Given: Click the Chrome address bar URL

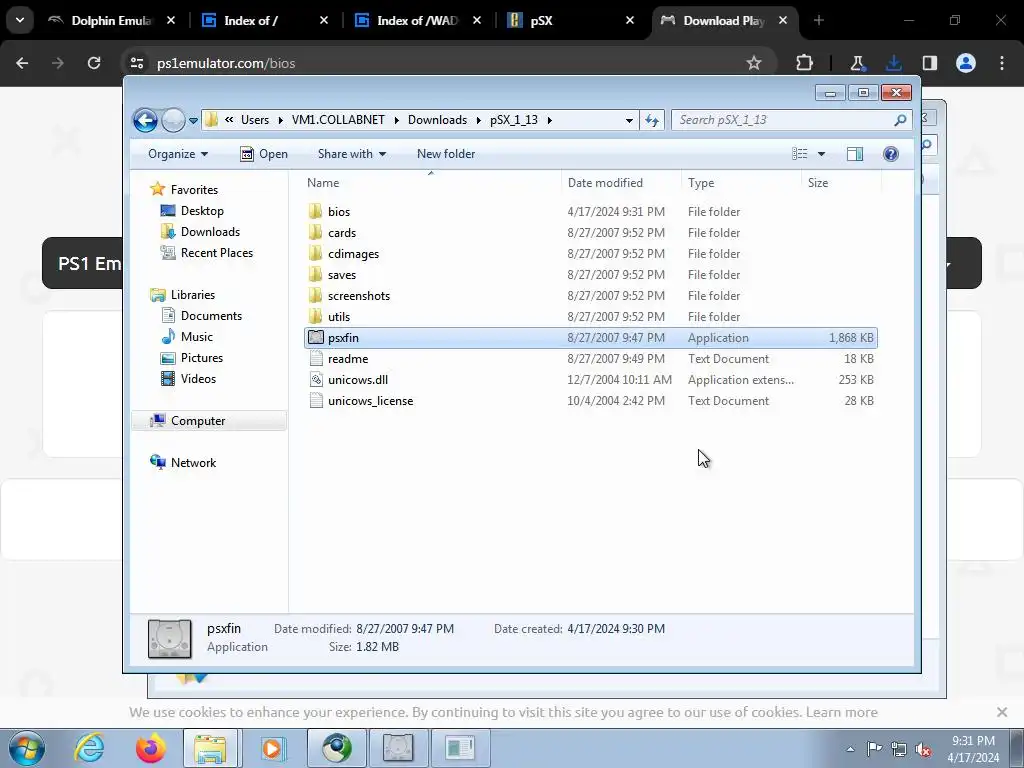Looking at the screenshot, I should [x=226, y=63].
